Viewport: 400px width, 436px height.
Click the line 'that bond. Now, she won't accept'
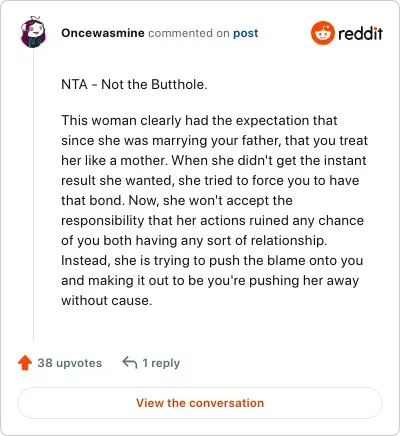click(x=177, y=201)
